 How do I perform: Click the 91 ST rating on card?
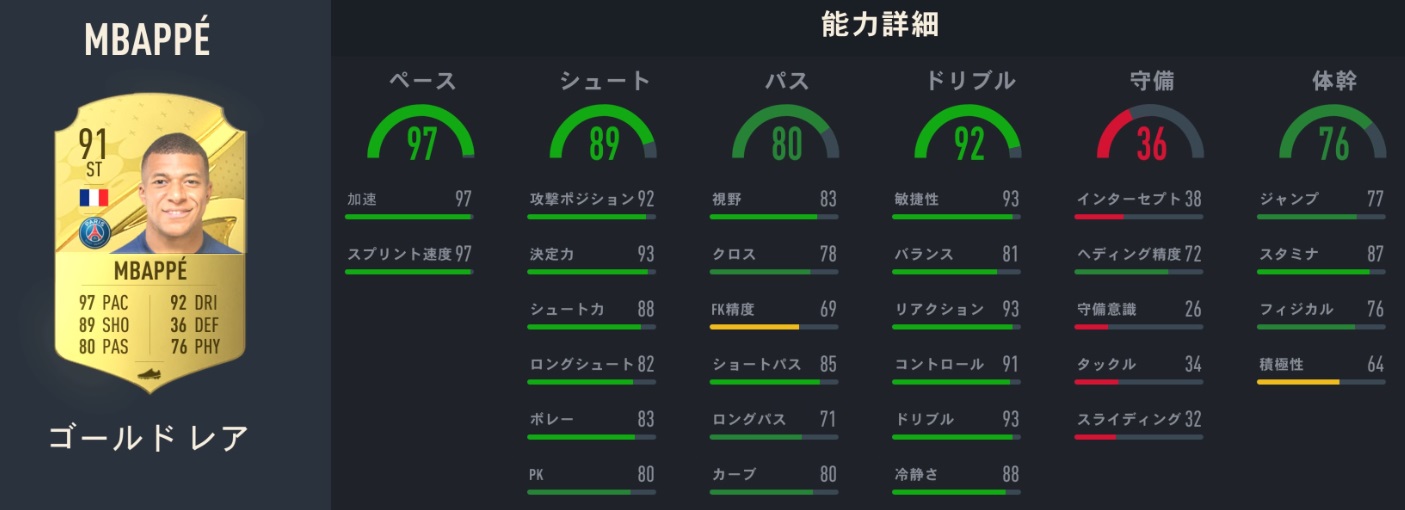click(93, 153)
